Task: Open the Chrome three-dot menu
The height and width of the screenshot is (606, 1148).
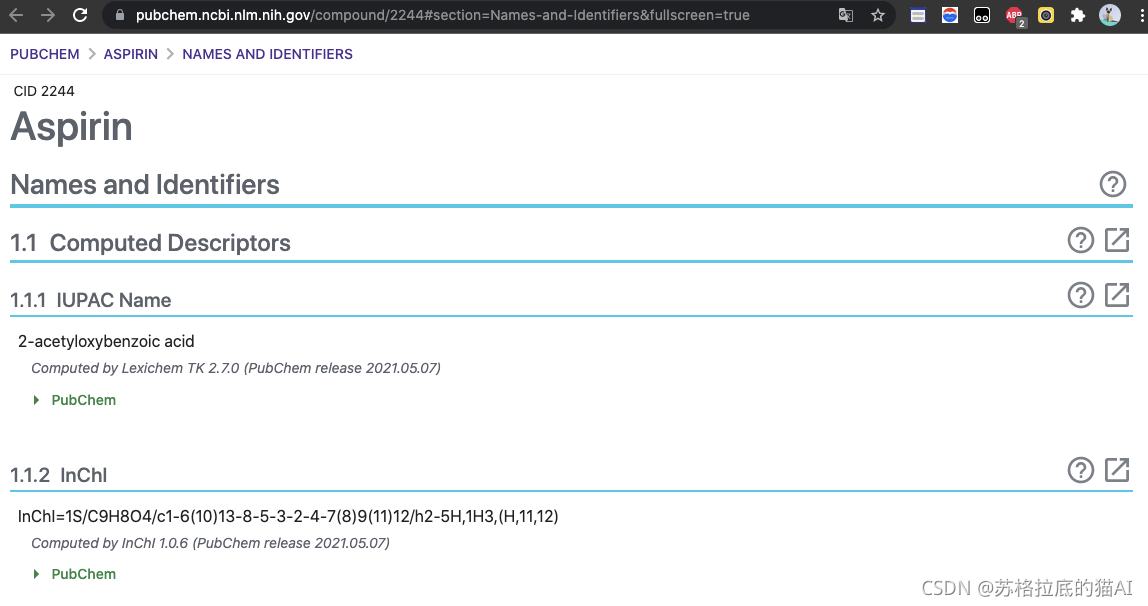Action: [x=1141, y=15]
